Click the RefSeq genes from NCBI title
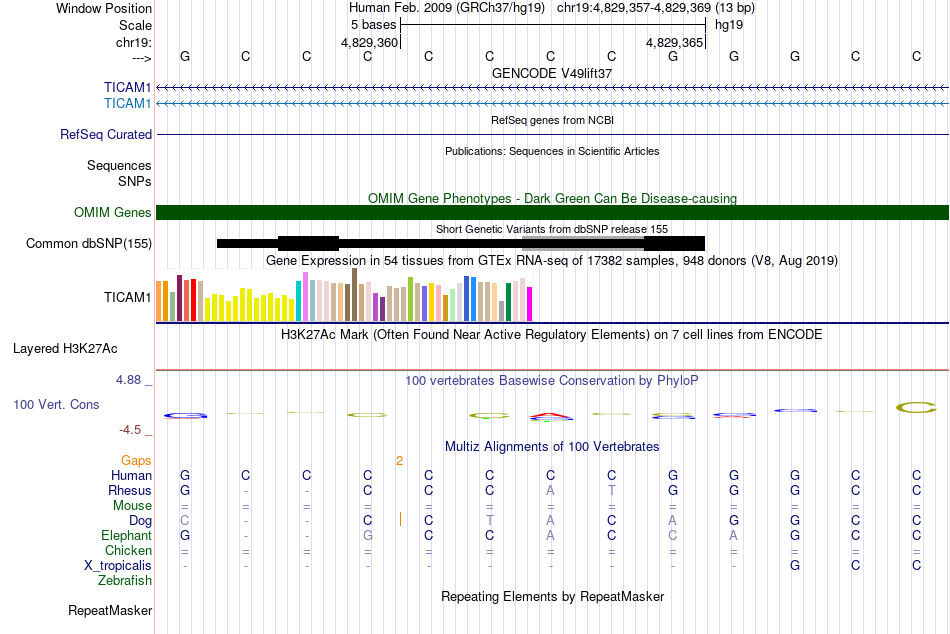This screenshot has width=950, height=634. [552, 120]
